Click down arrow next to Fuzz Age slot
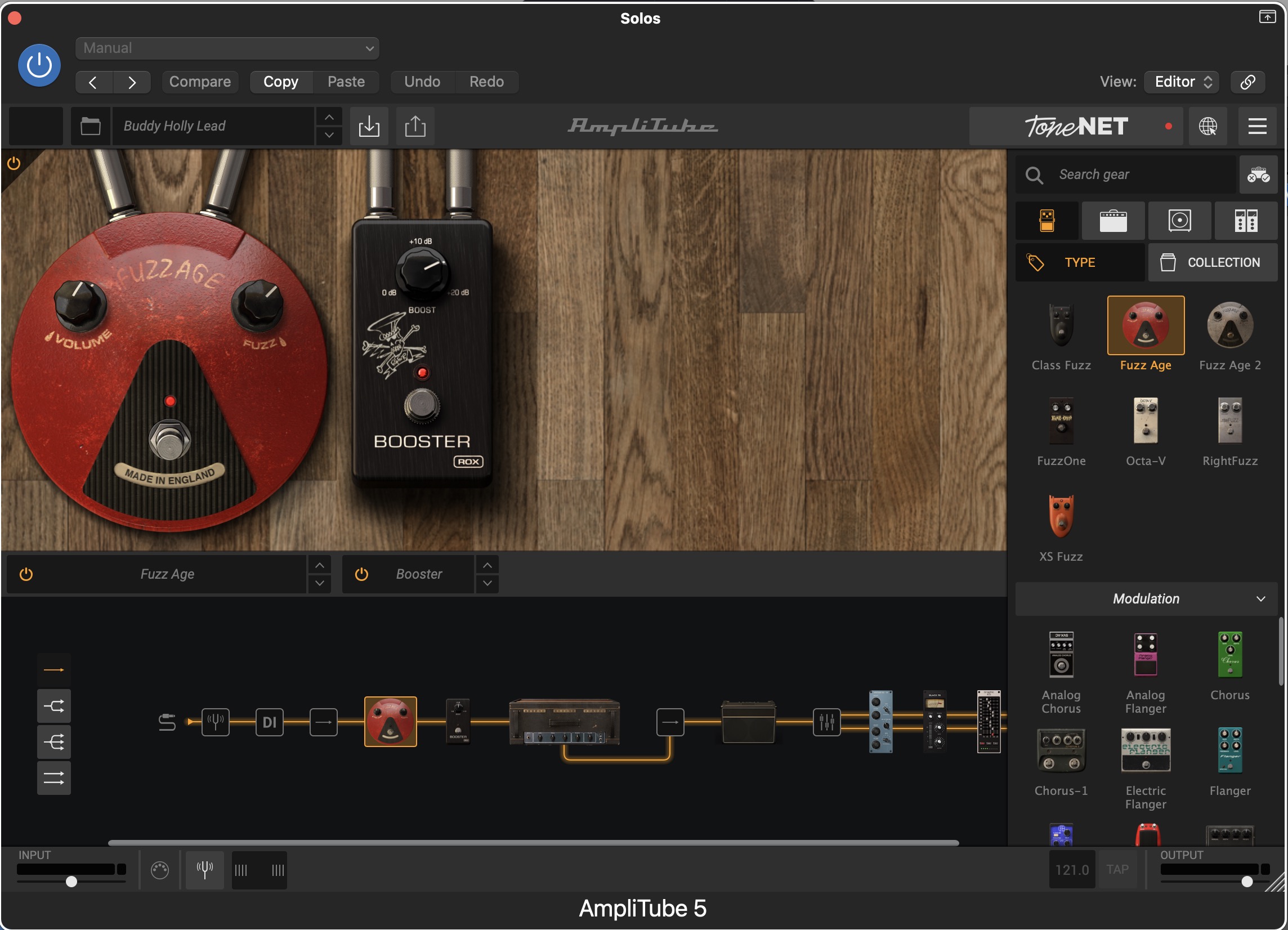This screenshot has width=1288, height=930. pos(320,584)
